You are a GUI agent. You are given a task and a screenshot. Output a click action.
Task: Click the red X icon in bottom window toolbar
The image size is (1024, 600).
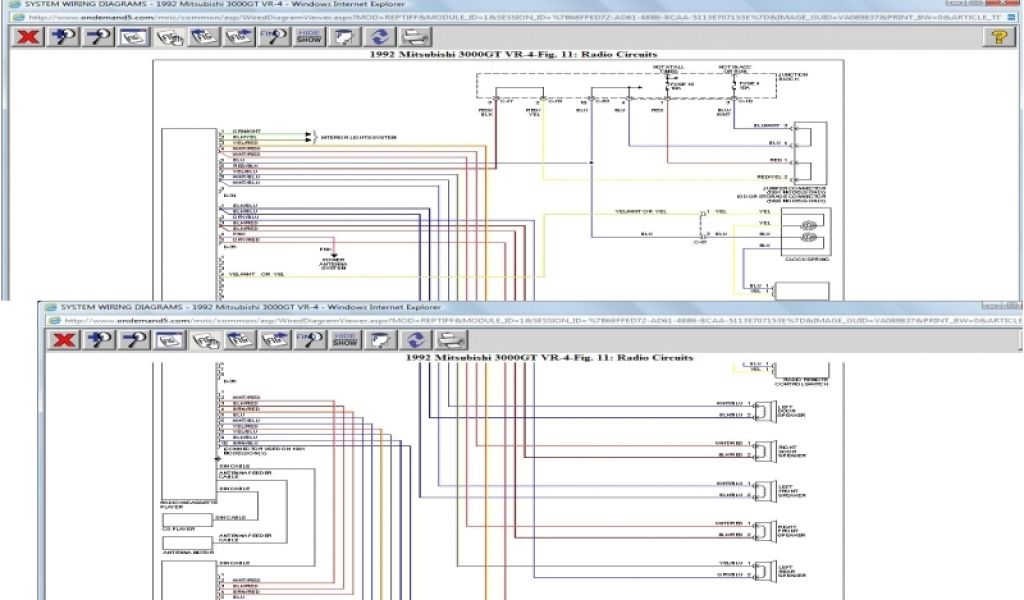point(65,340)
